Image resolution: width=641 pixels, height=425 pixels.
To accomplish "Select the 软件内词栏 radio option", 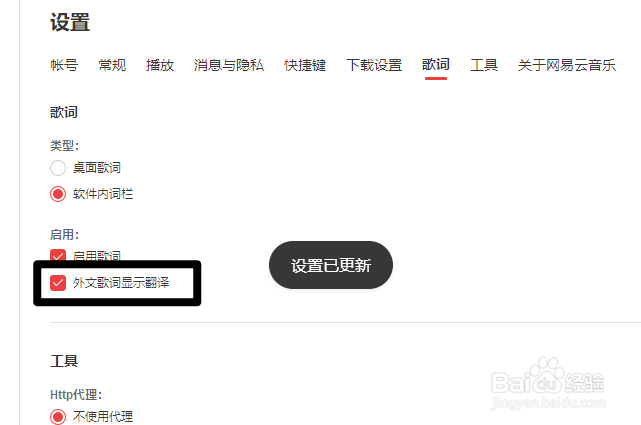I will 58,194.
